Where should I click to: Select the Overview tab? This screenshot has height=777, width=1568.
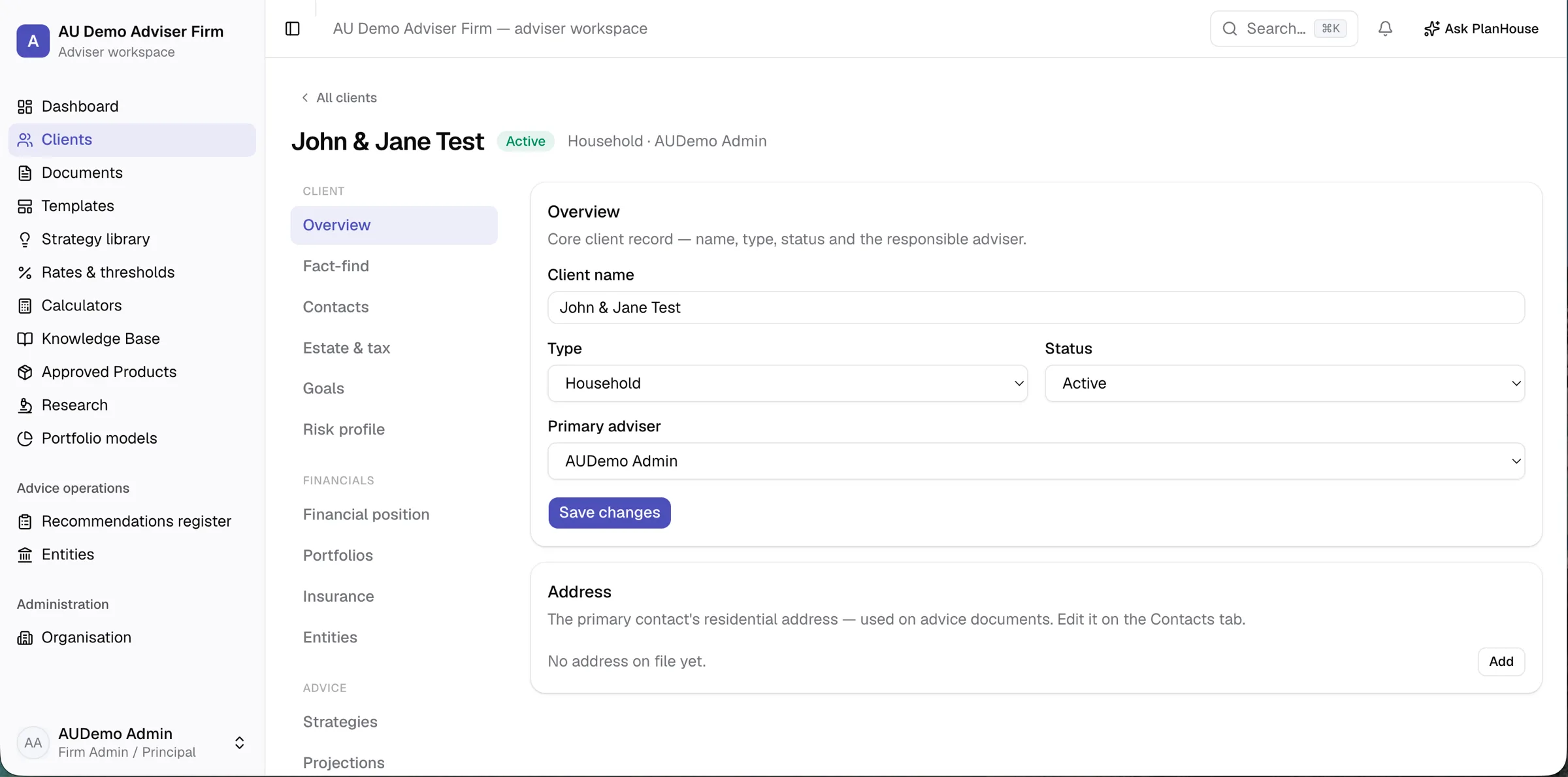(x=394, y=225)
